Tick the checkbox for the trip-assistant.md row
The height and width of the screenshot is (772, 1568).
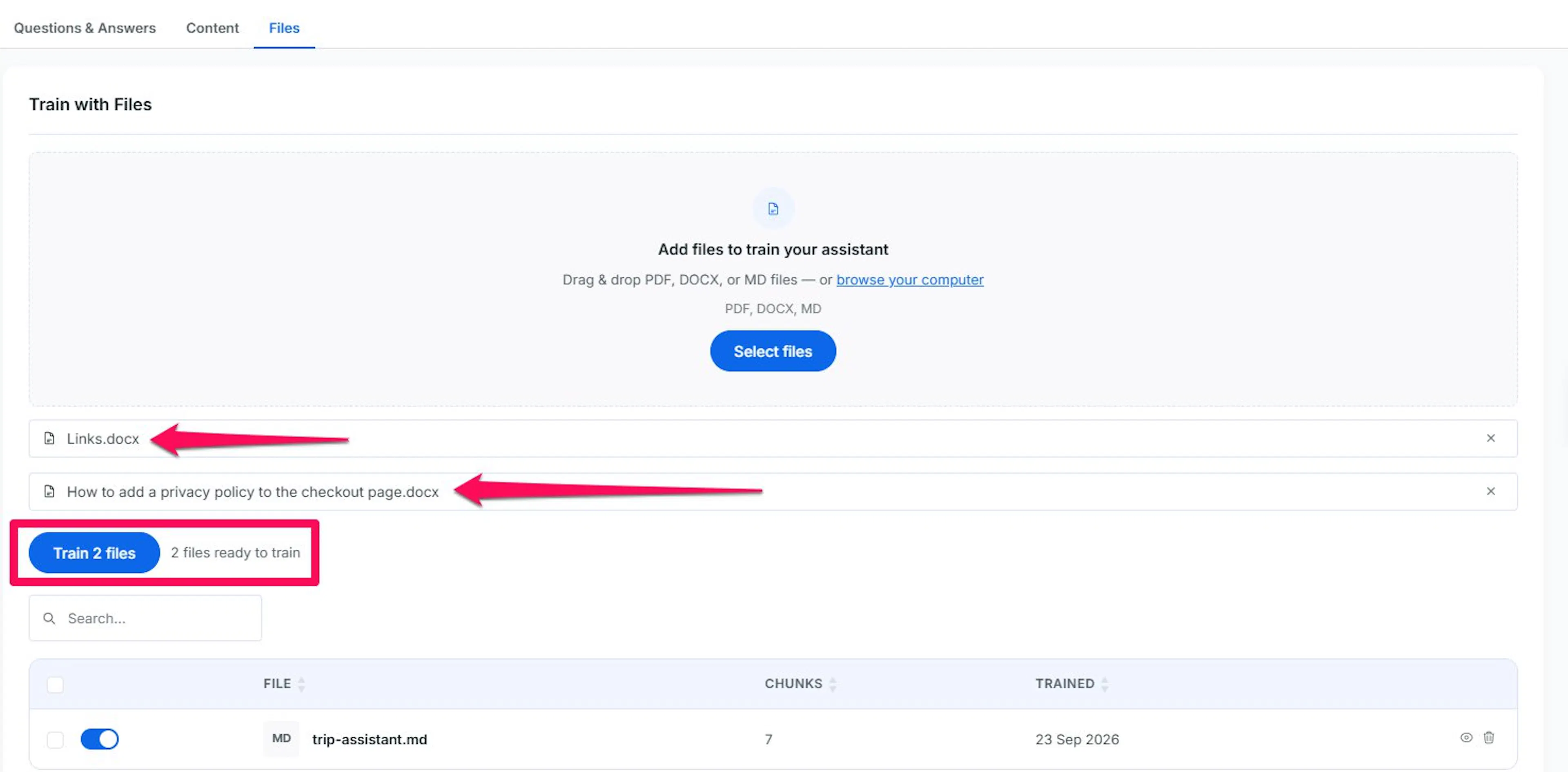point(55,739)
